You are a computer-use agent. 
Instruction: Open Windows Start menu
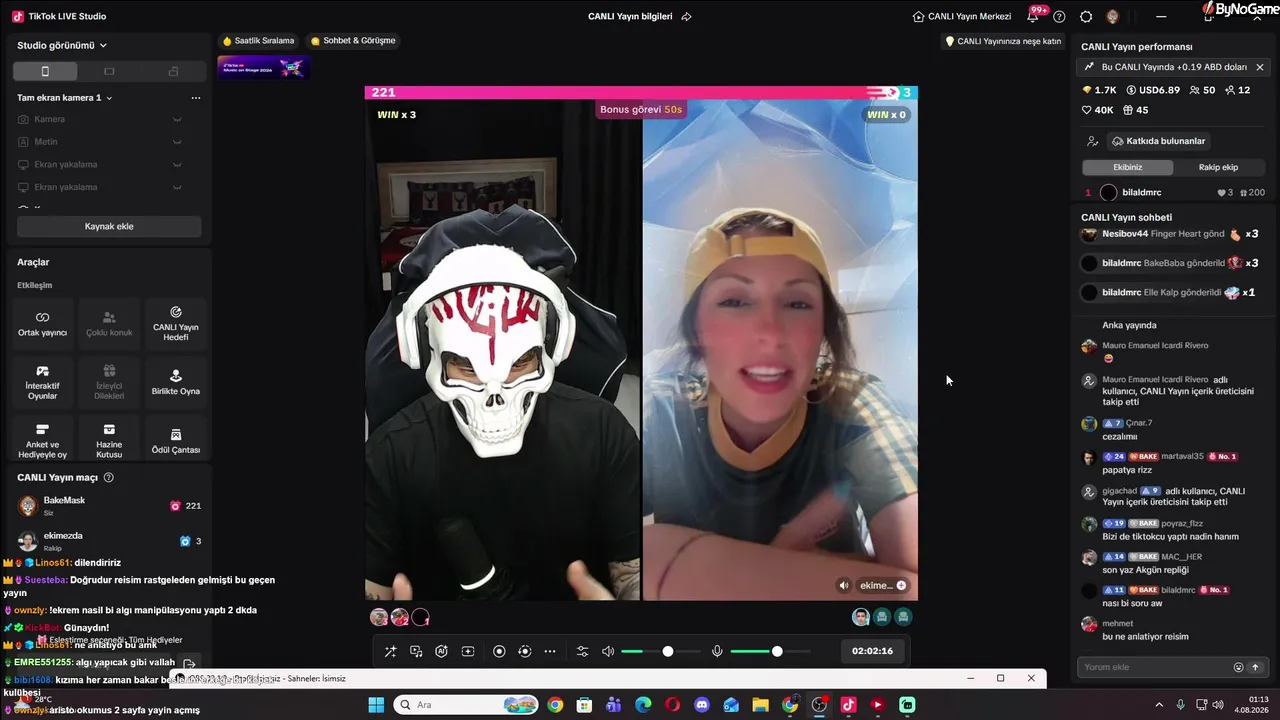(376, 705)
